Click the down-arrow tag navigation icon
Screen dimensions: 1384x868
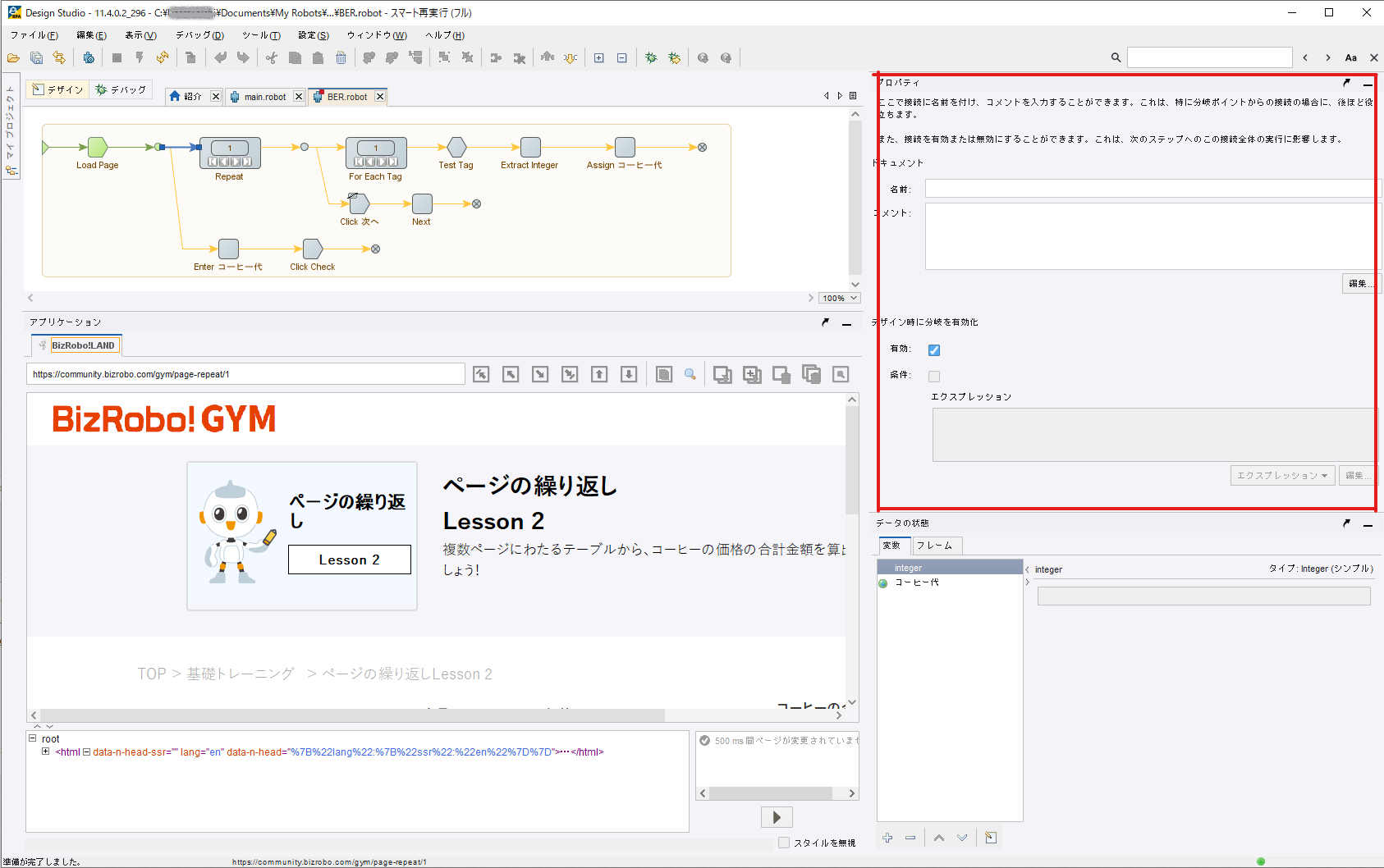tap(629, 374)
